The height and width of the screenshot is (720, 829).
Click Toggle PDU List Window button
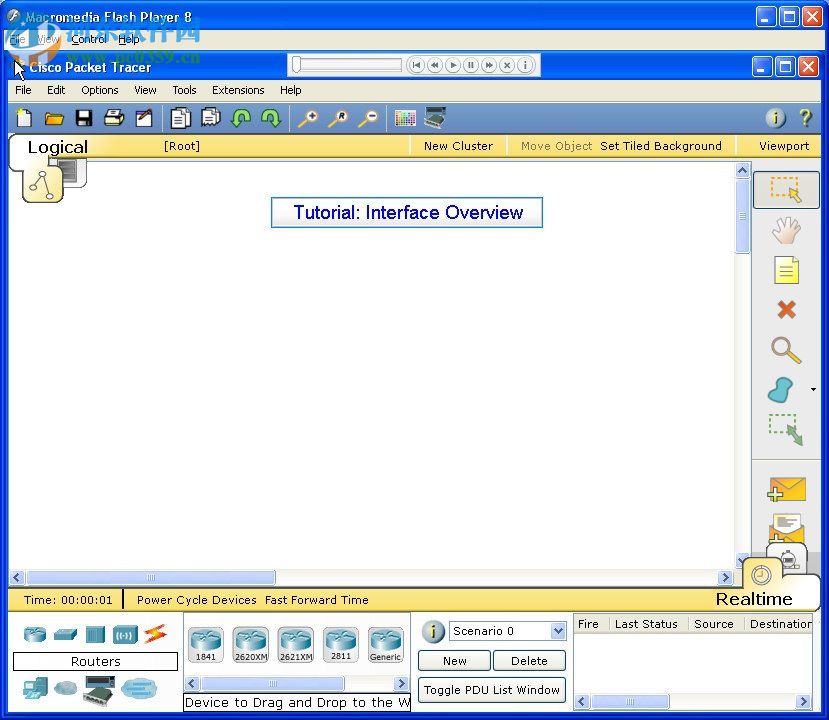pyautogui.click(x=492, y=690)
